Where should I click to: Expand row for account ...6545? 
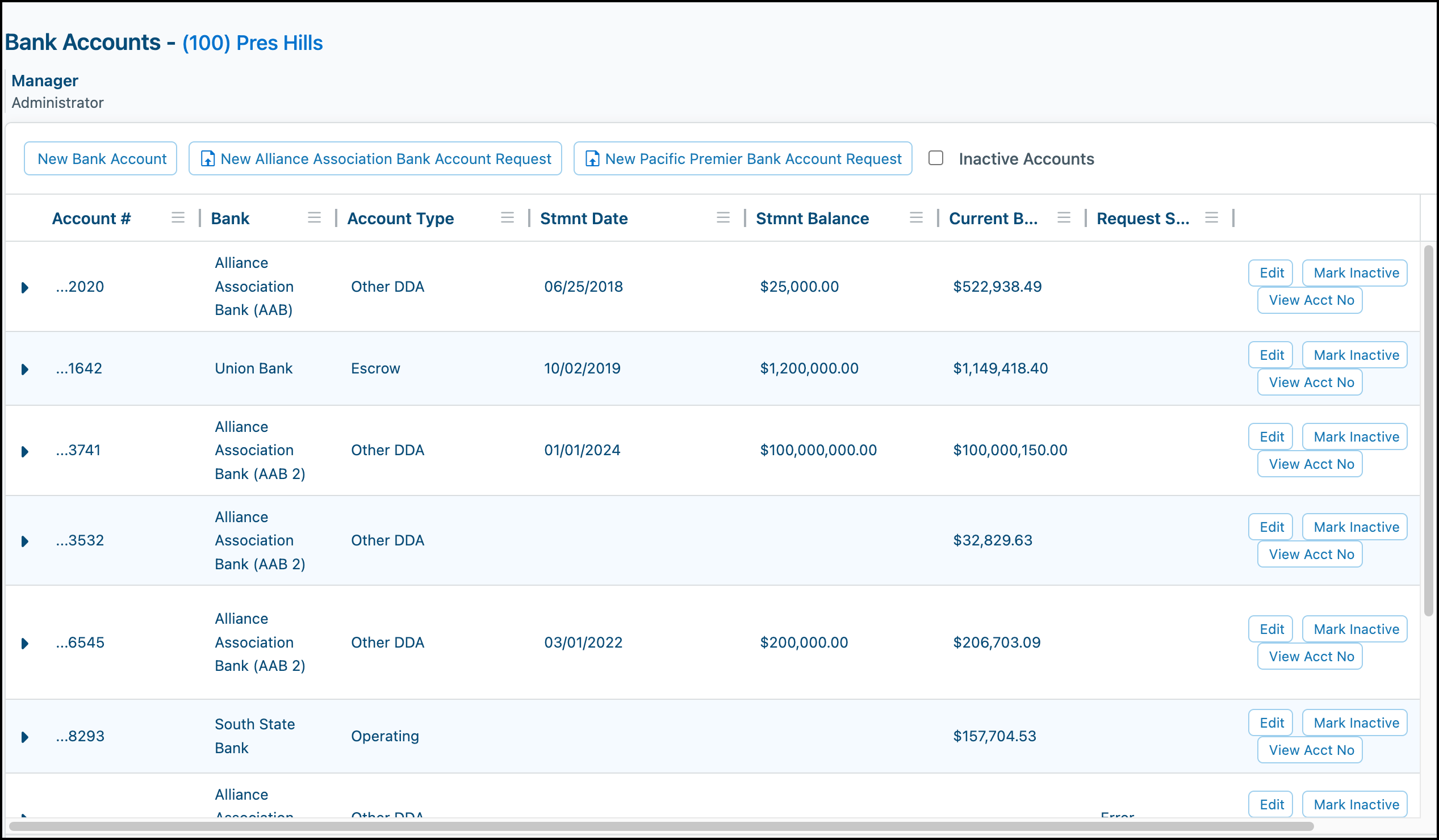point(24,644)
